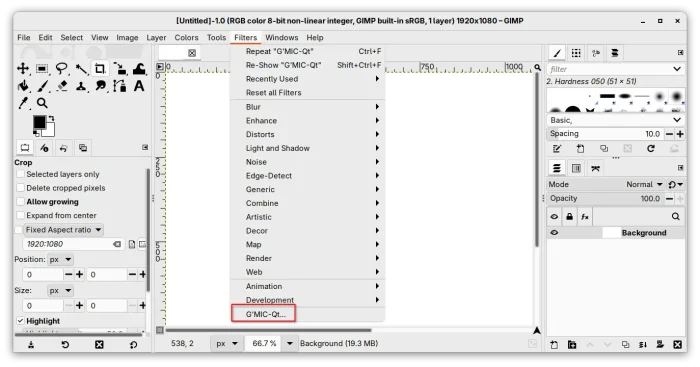The height and width of the screenshot is (367, 700).
Task: Open the Windows menu
Action: (x=282, y=38)
